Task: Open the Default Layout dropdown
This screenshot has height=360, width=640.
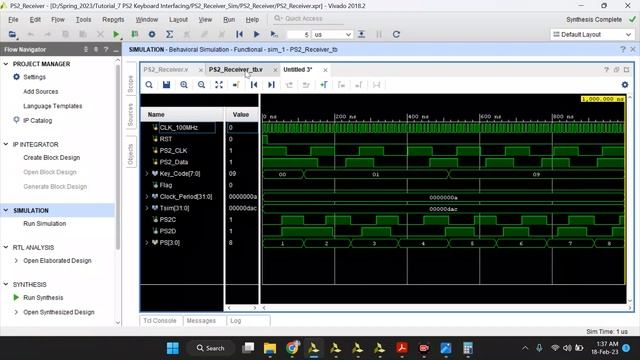Action: coord(592,35)
